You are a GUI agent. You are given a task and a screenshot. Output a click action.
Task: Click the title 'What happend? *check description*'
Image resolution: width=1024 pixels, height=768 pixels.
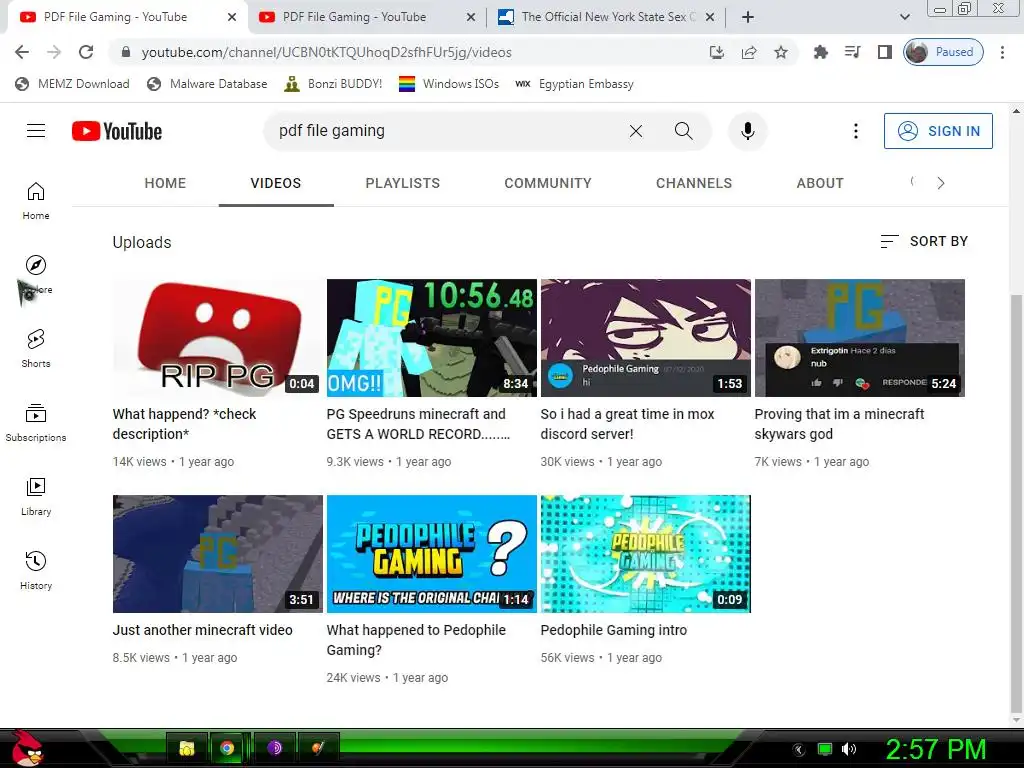pyautogui.click(x=184, y=424)
